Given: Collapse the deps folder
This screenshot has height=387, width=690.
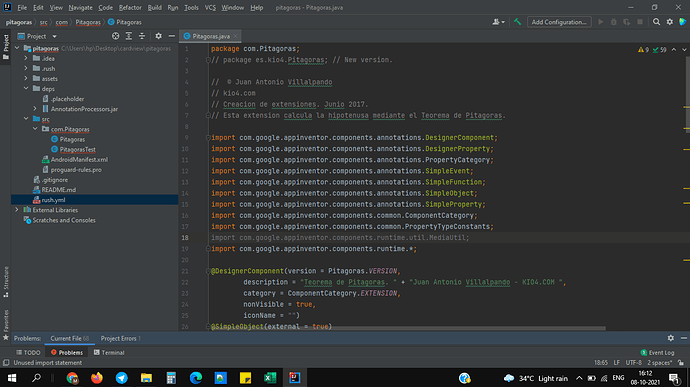Looking at the screenshot, I should point(26,88).
